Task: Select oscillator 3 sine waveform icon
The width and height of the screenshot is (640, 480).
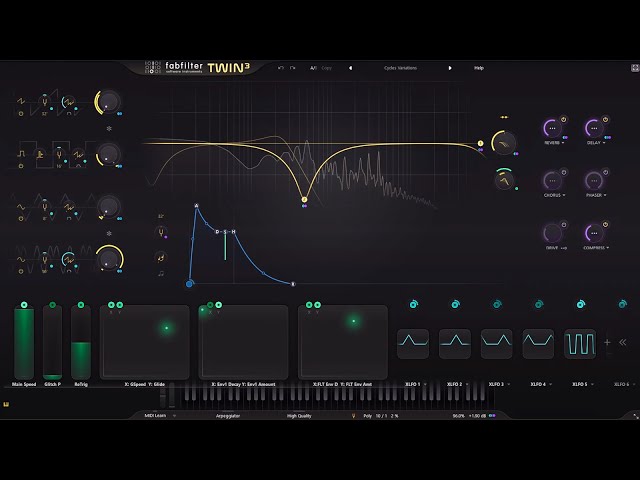Action: [21, 207]
